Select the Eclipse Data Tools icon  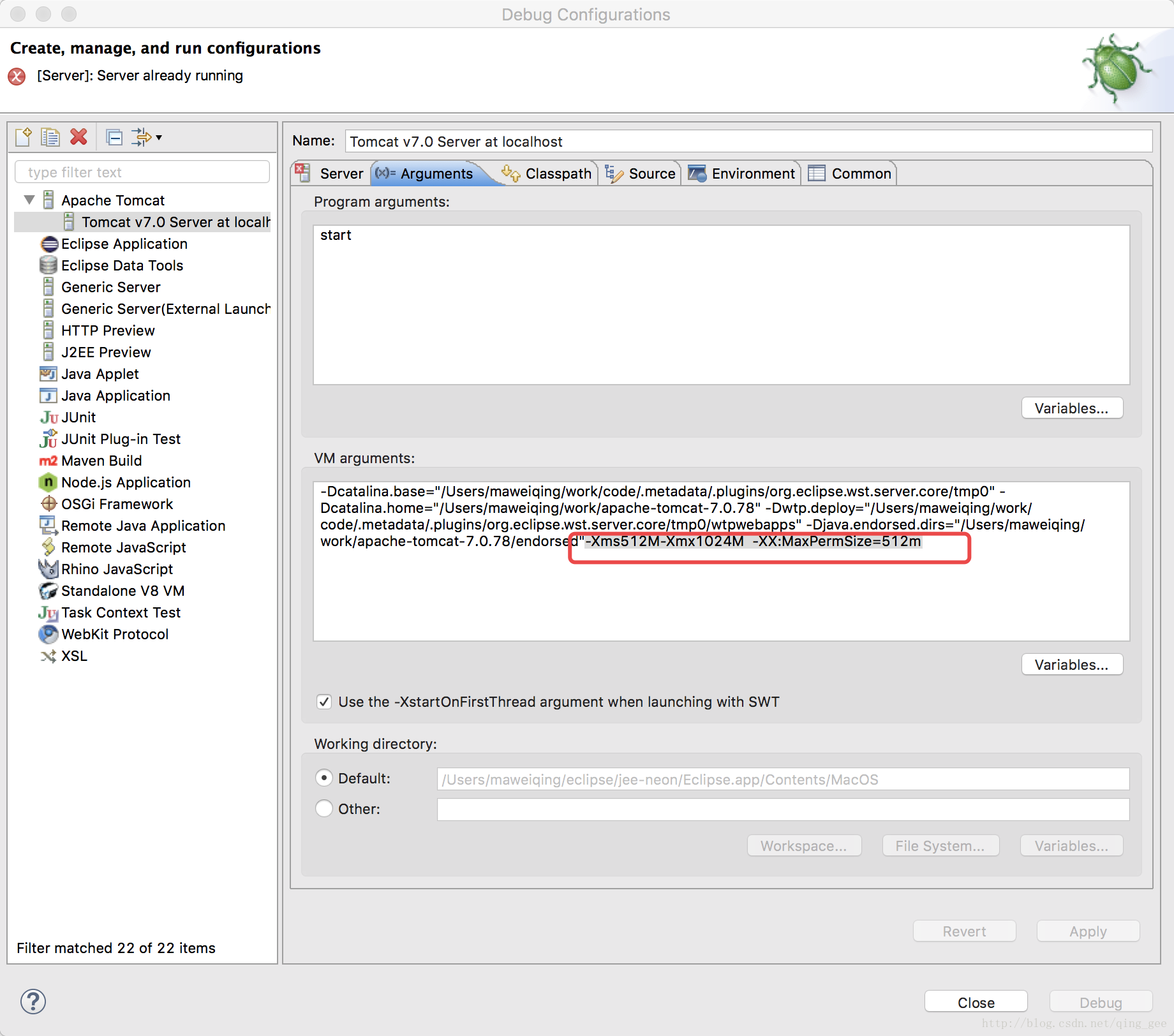point(48,265)
